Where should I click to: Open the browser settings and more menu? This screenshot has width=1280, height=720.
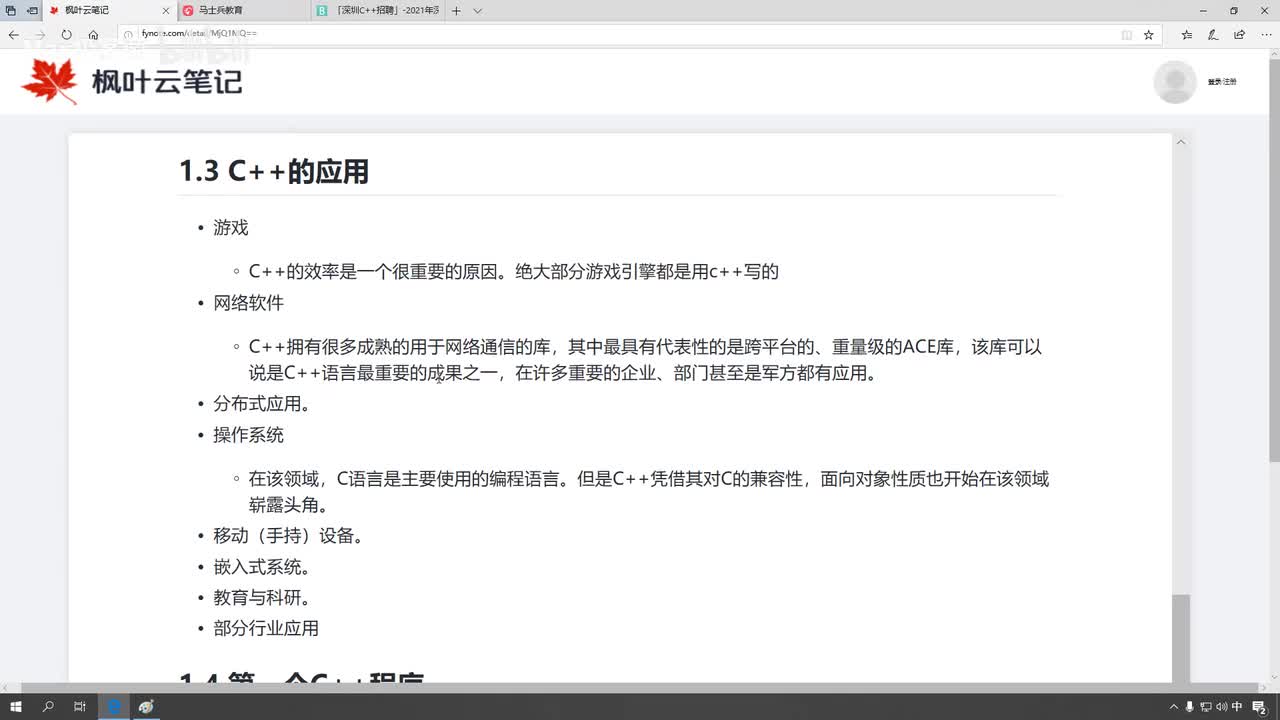[1266, 34]
